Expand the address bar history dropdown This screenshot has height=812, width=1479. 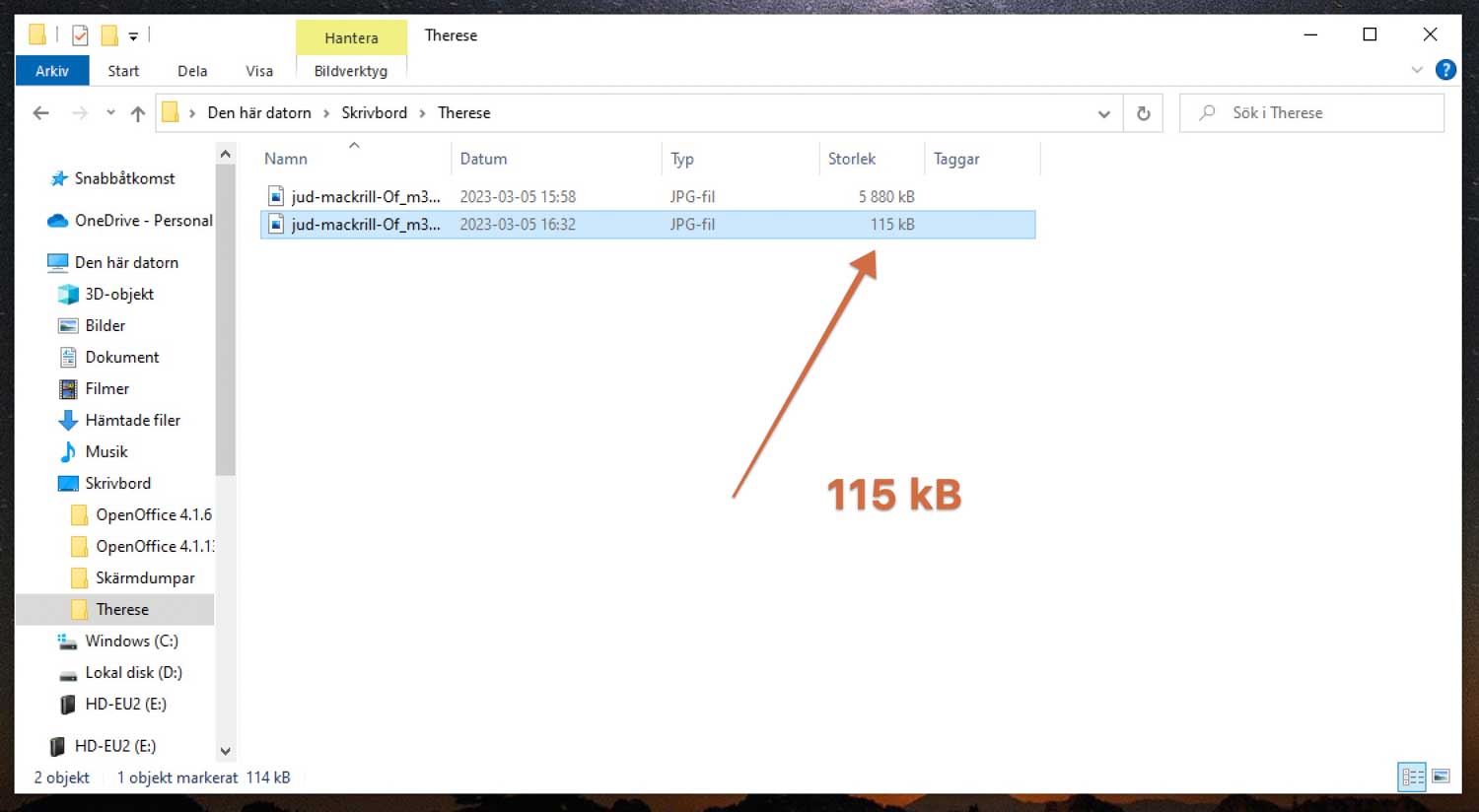tap(1103, 113)
